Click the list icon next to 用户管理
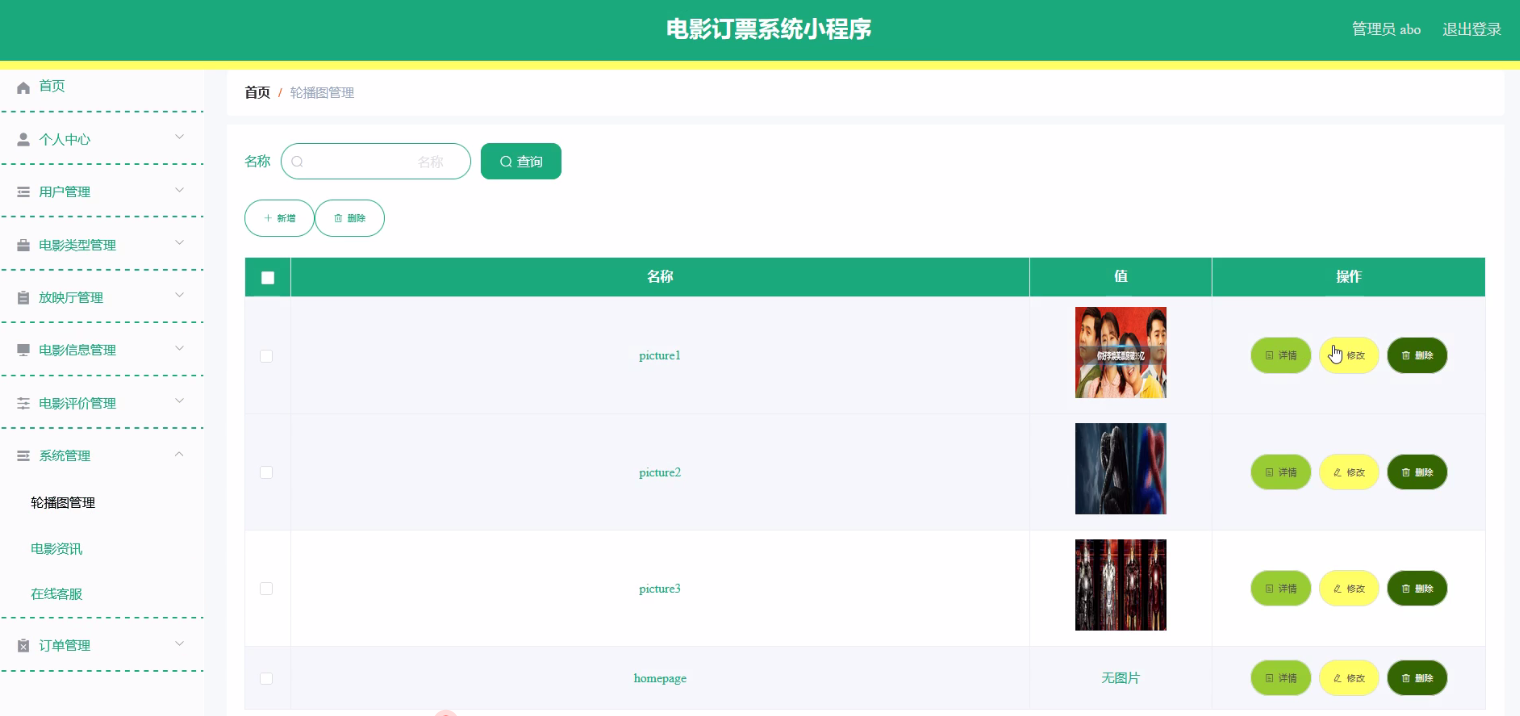This screenshot has width=1520, height=716. pos(22,191)
